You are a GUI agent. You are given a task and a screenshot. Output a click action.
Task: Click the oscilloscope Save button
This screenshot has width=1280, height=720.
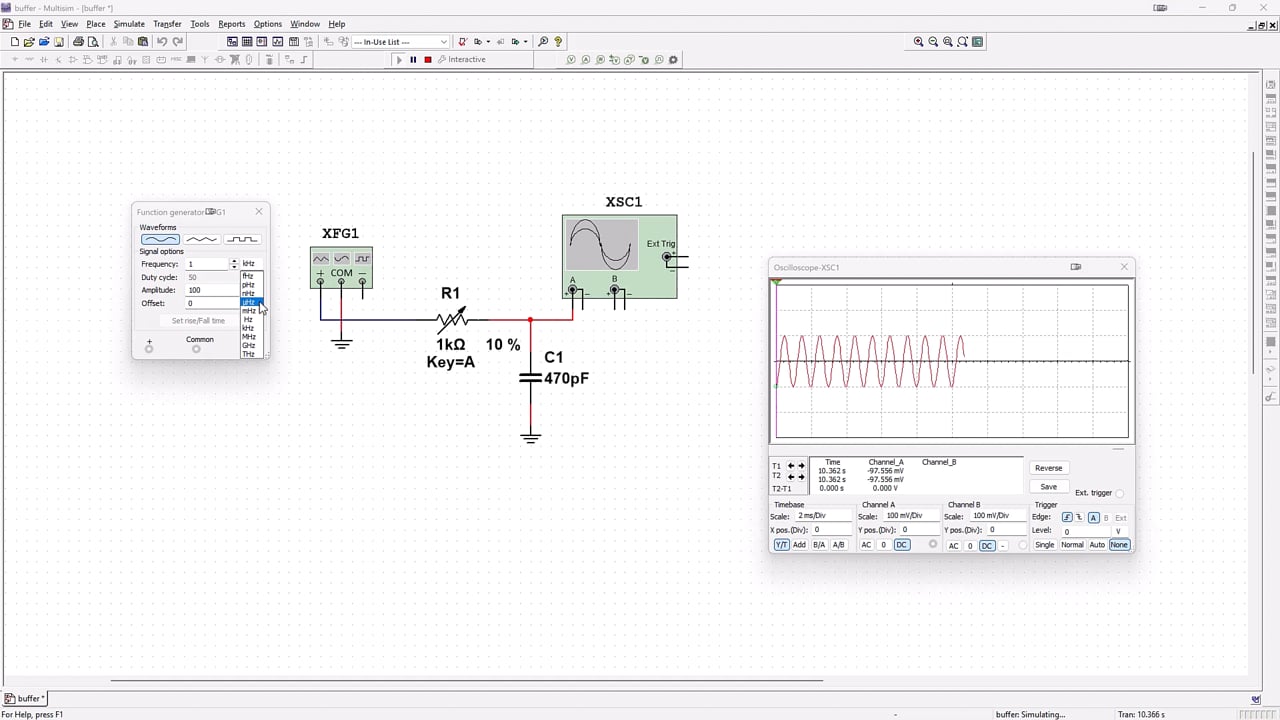coord(1048,487)
